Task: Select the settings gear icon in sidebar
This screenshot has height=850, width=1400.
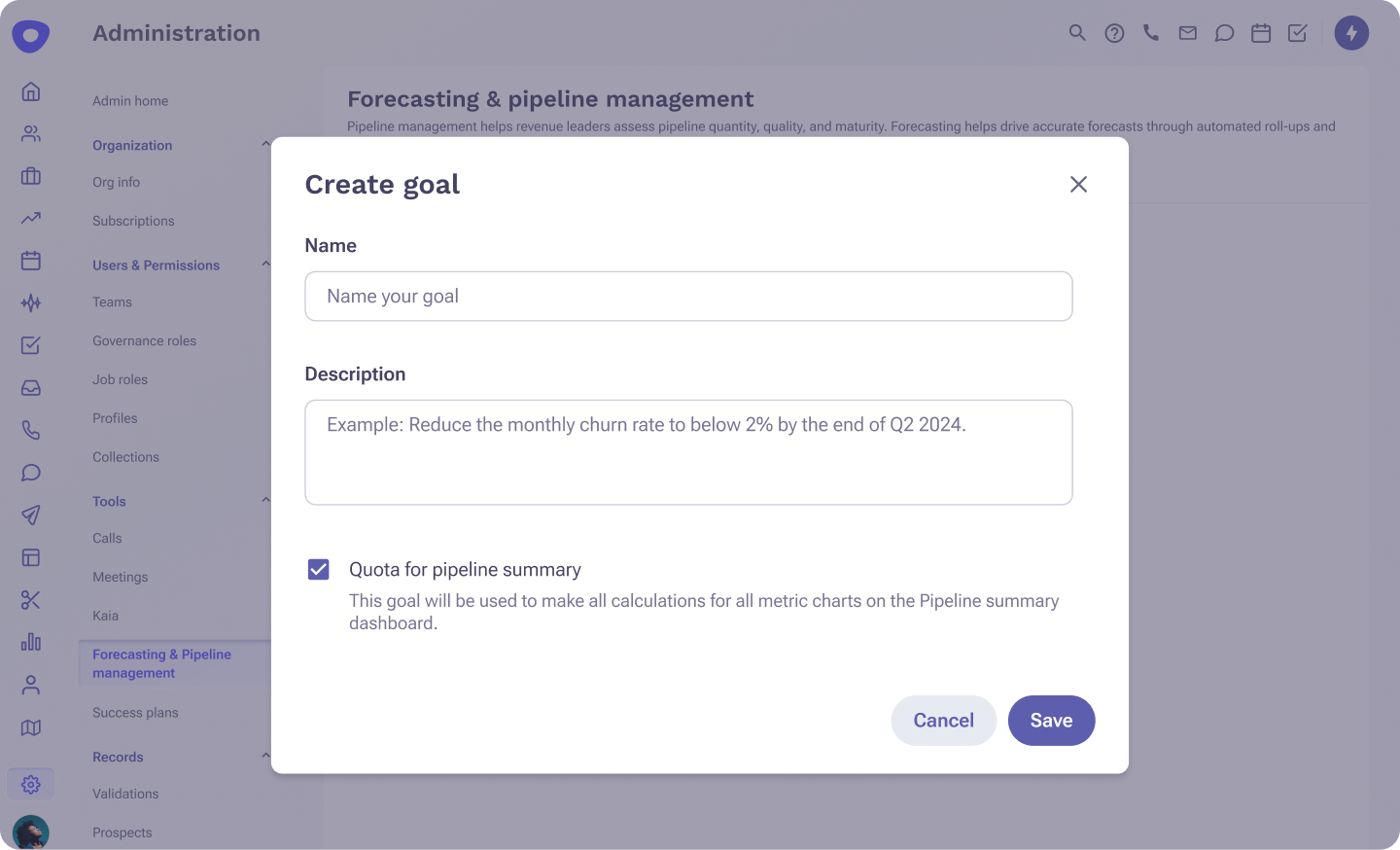Action: (x=30, y=784)
